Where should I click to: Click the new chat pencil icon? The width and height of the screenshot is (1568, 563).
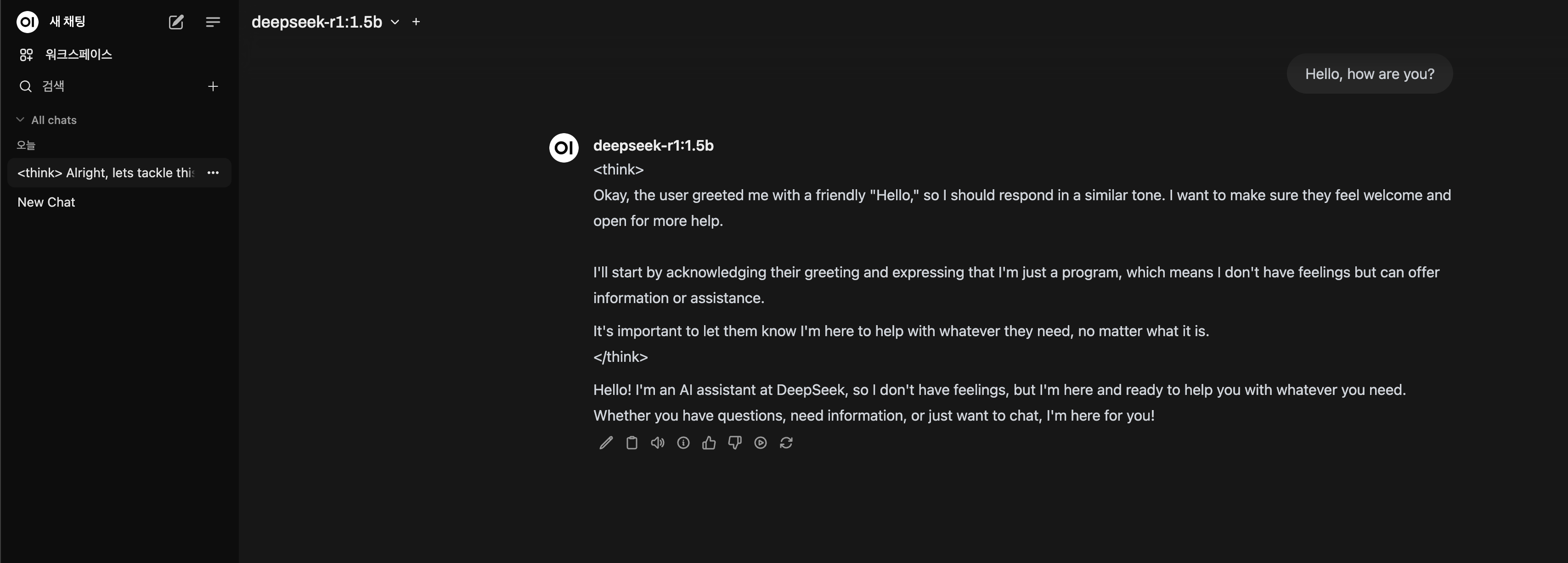pos(176,22)
